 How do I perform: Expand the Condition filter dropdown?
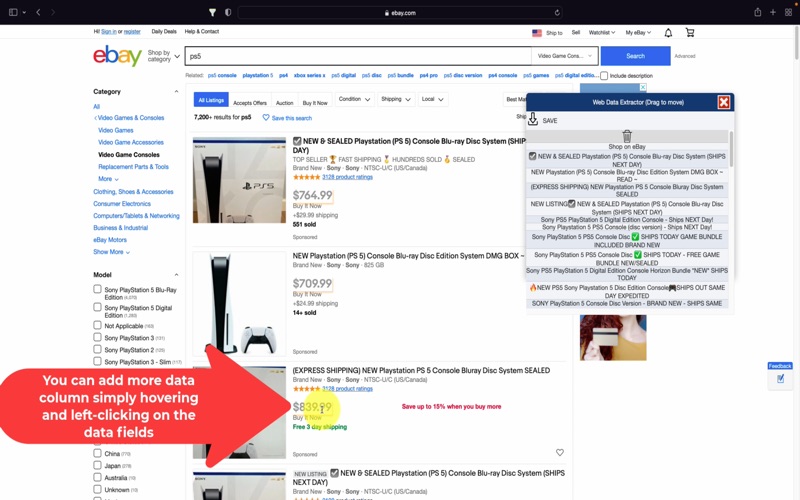[x=354, y=99]
